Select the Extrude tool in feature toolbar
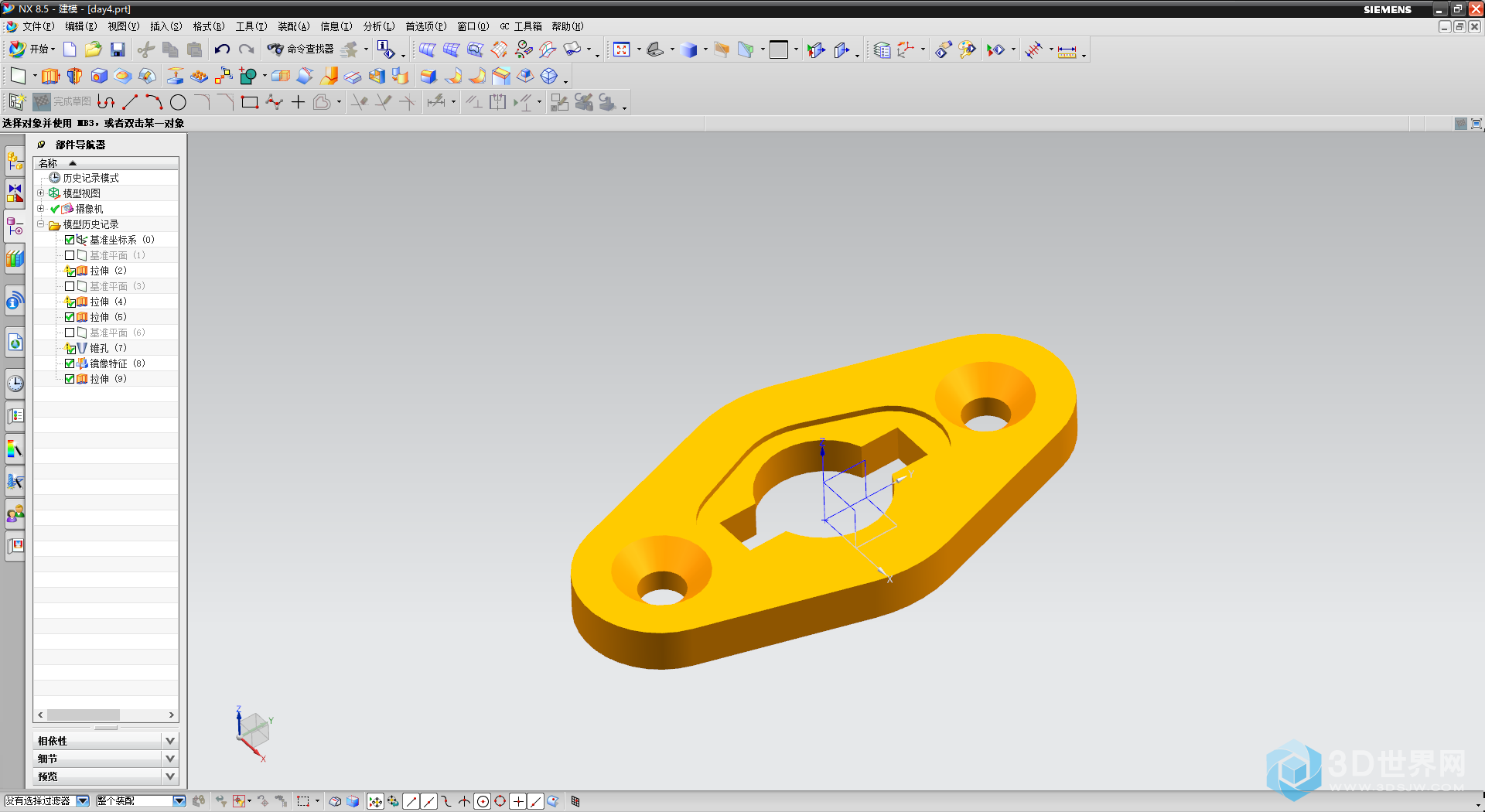This screenshot has width=1485, height=812. click(50, 76)
